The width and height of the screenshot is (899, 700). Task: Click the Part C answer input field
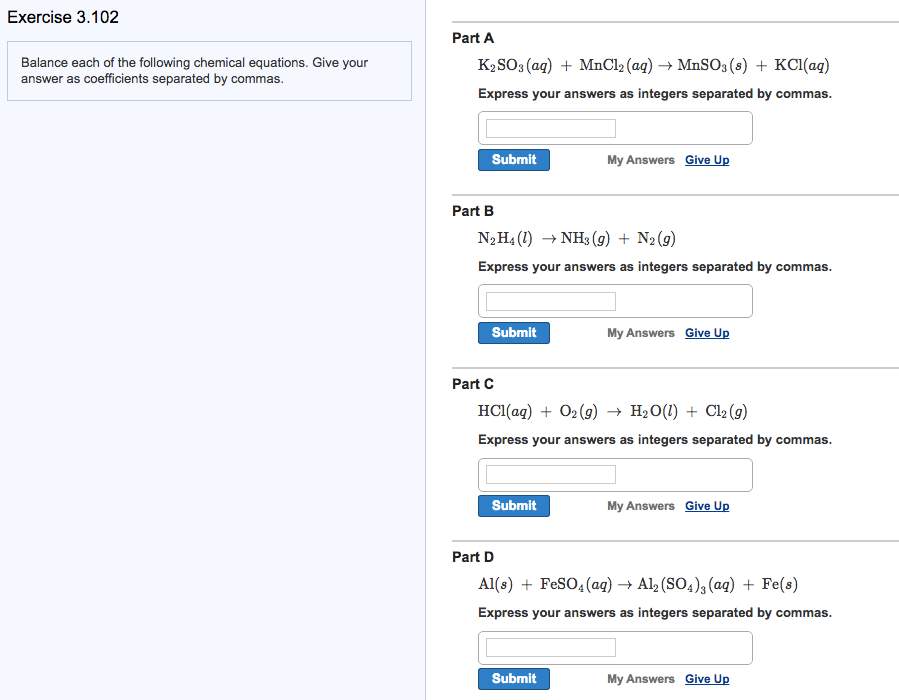click(548, 474)
